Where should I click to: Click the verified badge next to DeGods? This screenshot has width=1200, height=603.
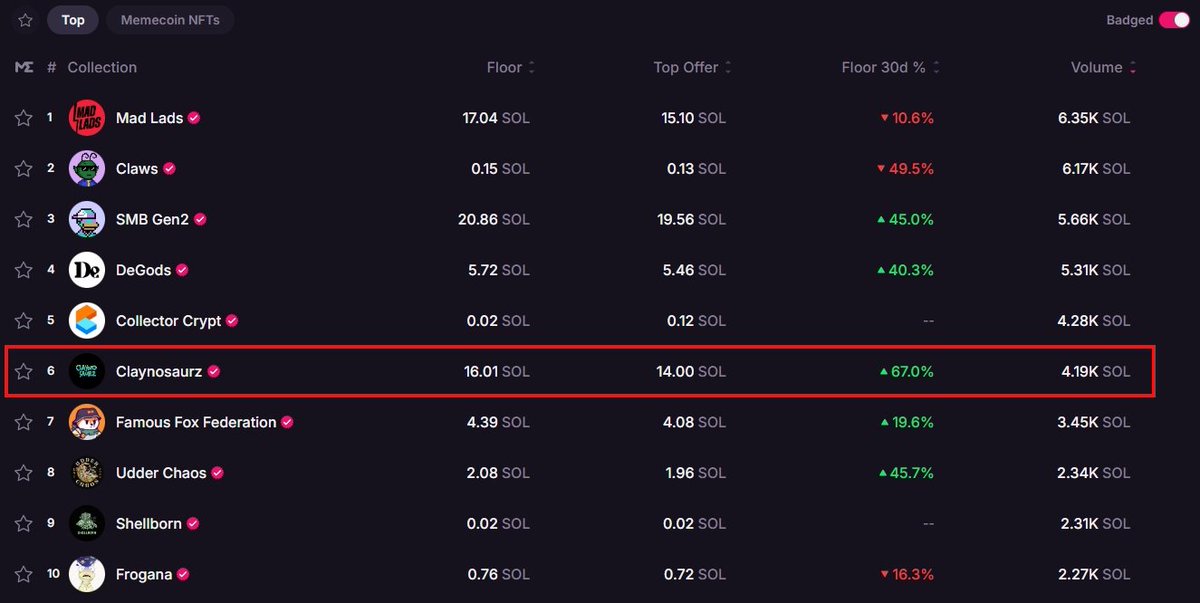tap(182, 270)
